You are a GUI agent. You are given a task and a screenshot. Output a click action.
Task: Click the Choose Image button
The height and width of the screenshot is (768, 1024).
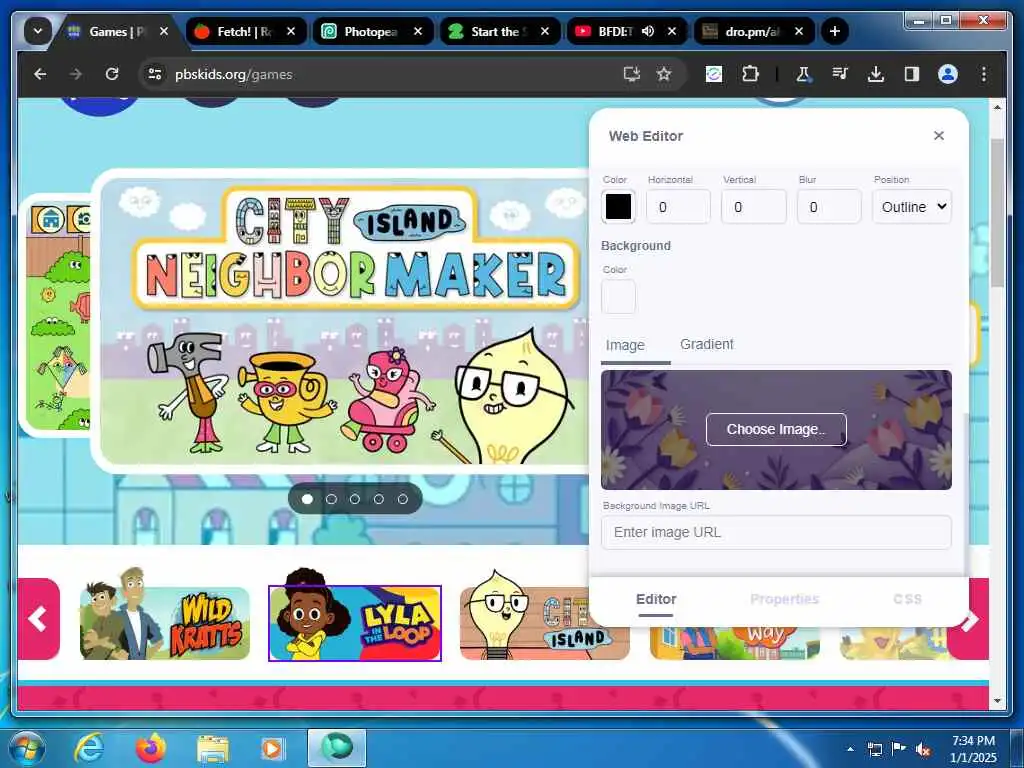point(776,429)
